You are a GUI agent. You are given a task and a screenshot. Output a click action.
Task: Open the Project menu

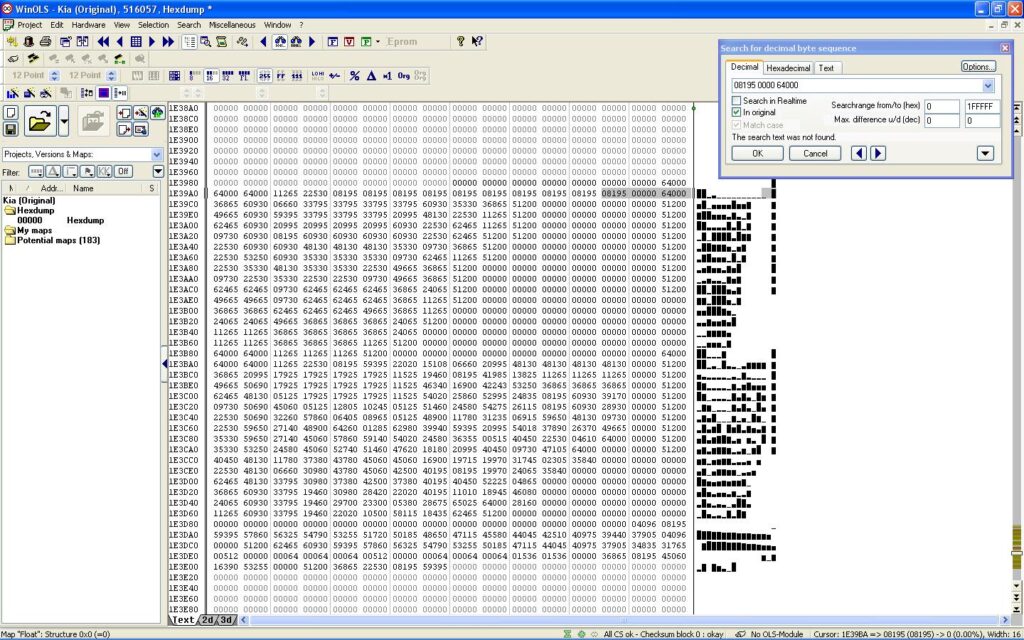(x=29, y=25)
